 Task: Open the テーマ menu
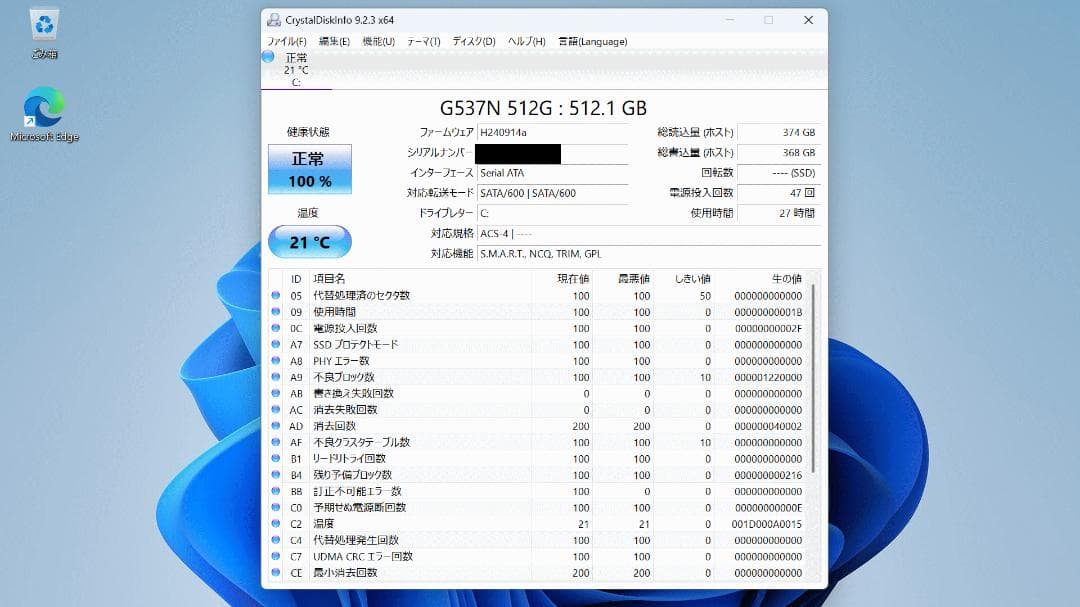point(425,41)
